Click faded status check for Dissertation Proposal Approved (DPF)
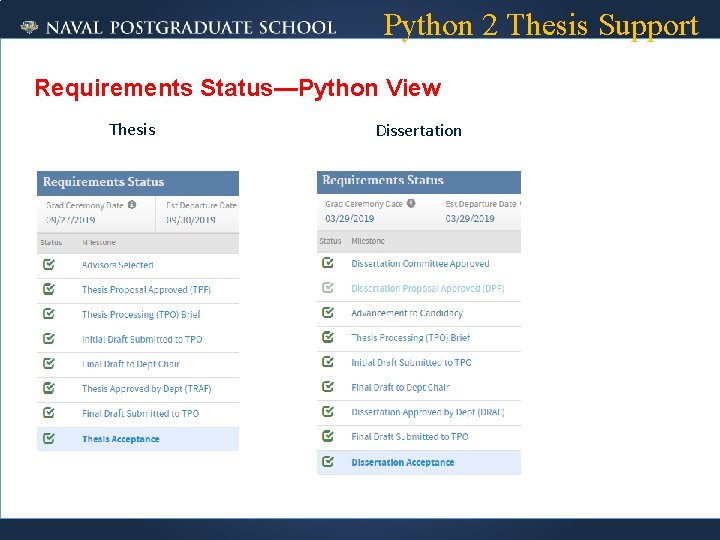The width and height of the screenshot is (720, 540). [328, 287]
